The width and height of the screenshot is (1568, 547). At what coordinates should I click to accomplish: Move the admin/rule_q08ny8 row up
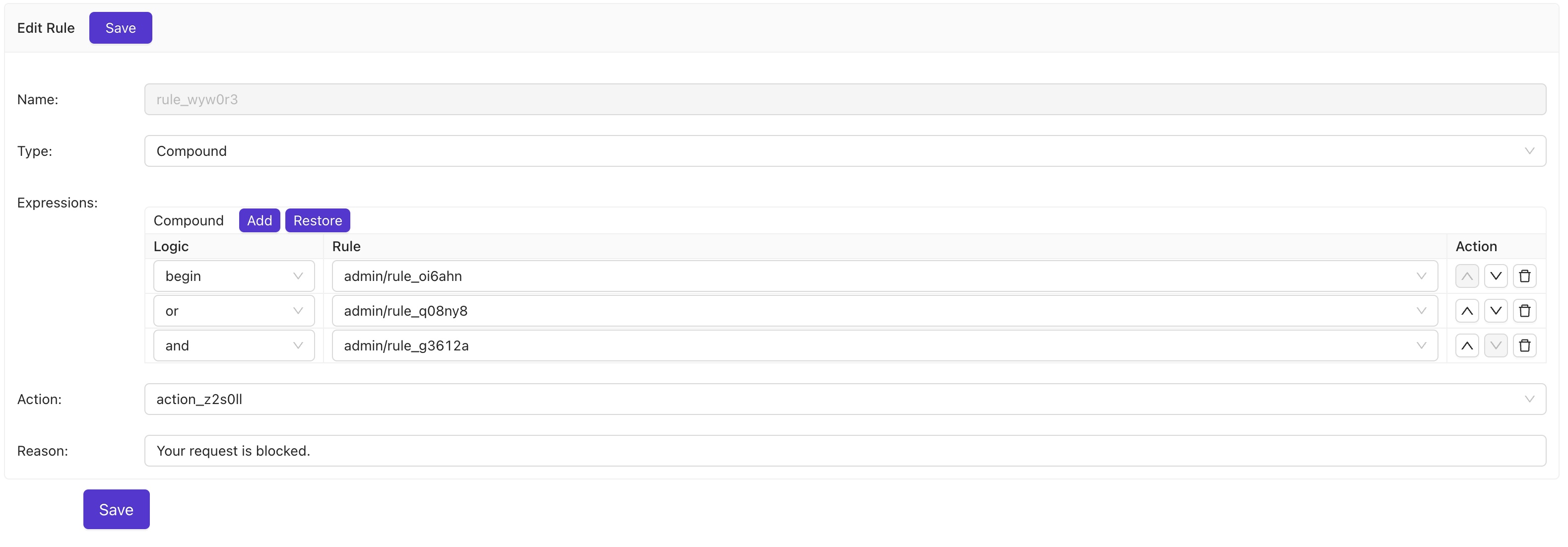click(1467, 311)
